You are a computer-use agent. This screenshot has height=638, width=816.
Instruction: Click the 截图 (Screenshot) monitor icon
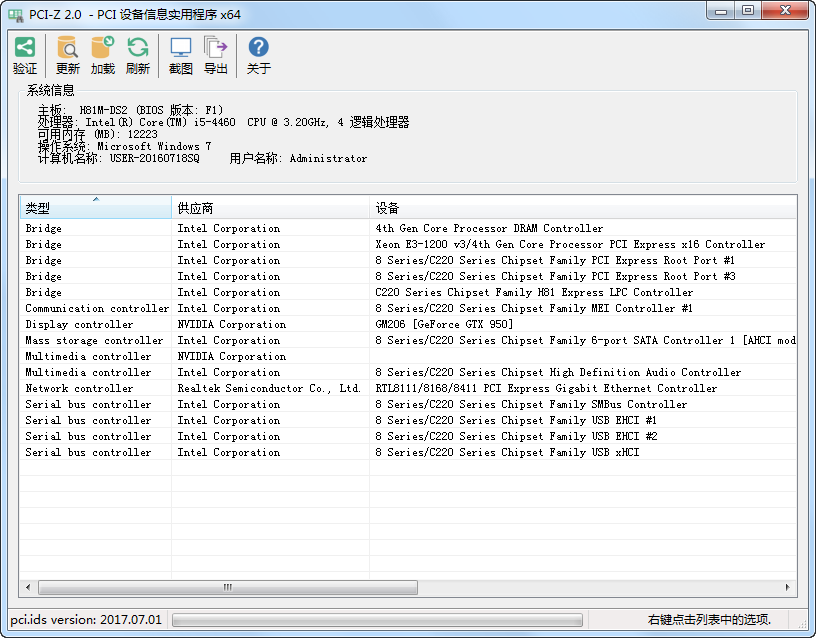[x=181, y=48]
